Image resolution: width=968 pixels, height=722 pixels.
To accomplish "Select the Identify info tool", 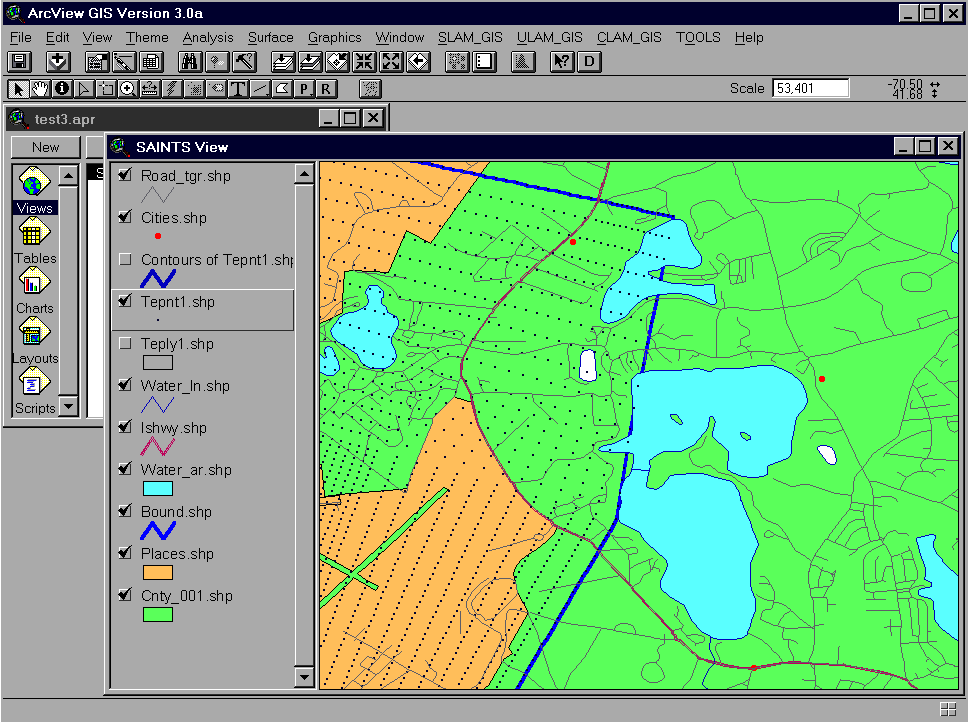I will click(x=62, y=89).
